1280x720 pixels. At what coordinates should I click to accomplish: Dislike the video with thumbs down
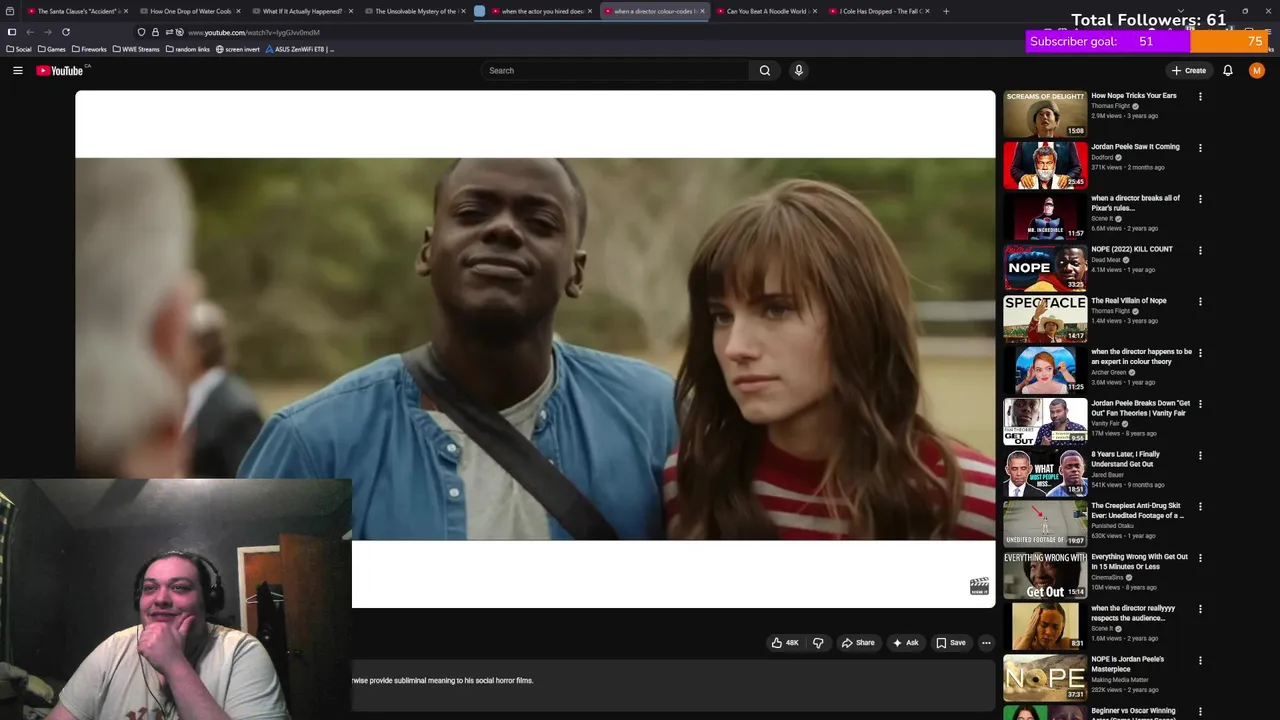[818, 643]
